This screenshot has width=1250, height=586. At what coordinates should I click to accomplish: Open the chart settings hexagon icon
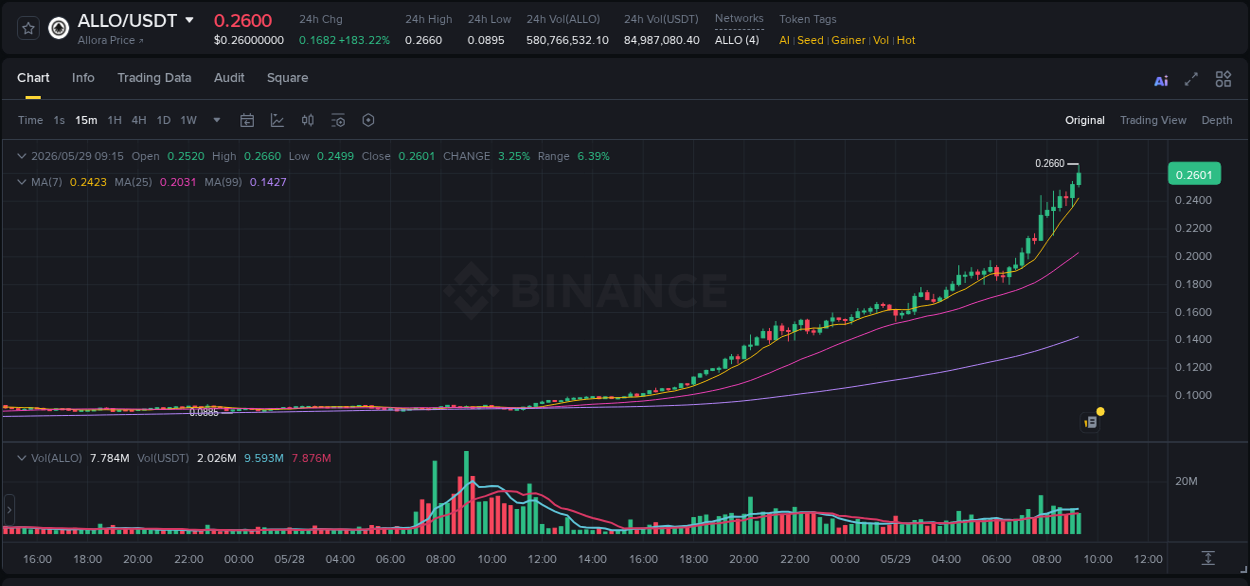tap(368, 120)
